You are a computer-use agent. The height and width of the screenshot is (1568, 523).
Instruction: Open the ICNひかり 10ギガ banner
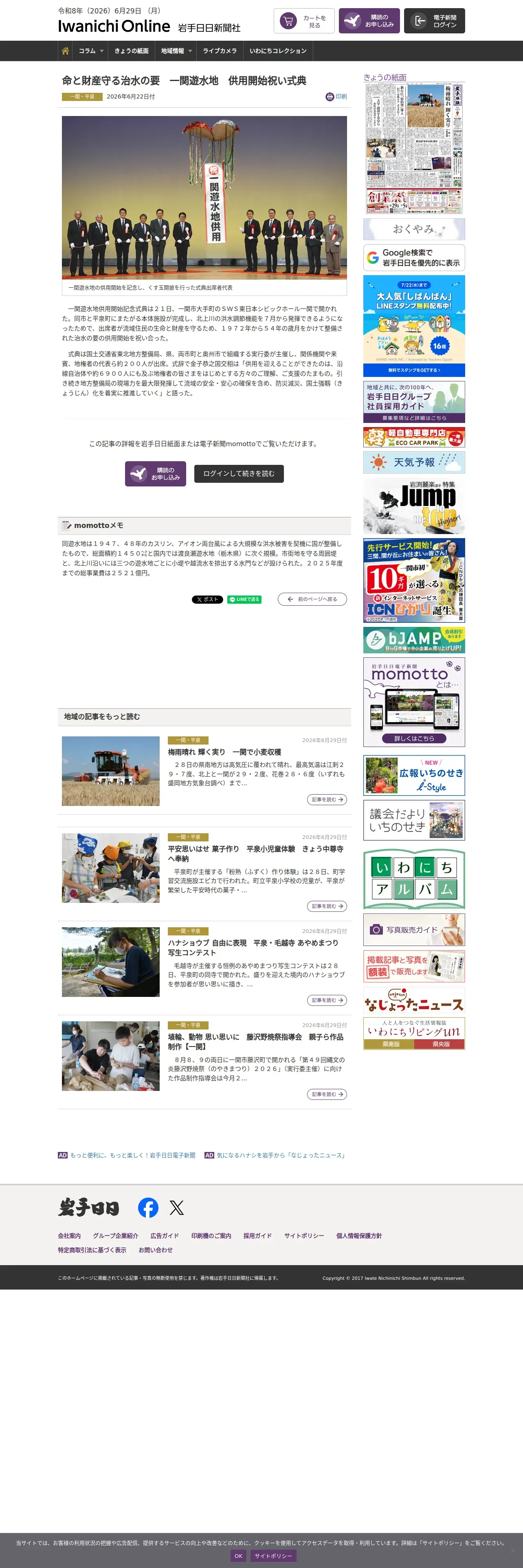pos(414,580)
